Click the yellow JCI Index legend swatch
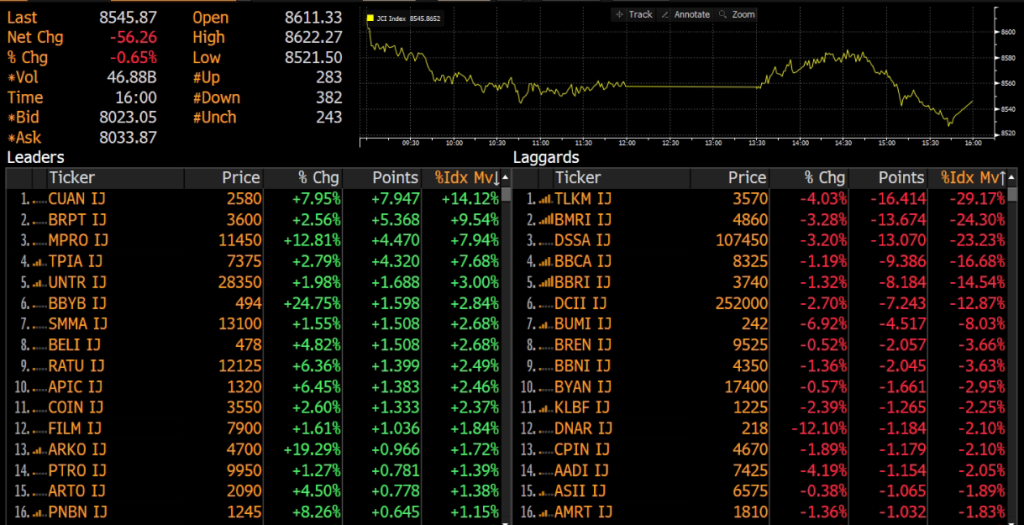 pos(370,19)
